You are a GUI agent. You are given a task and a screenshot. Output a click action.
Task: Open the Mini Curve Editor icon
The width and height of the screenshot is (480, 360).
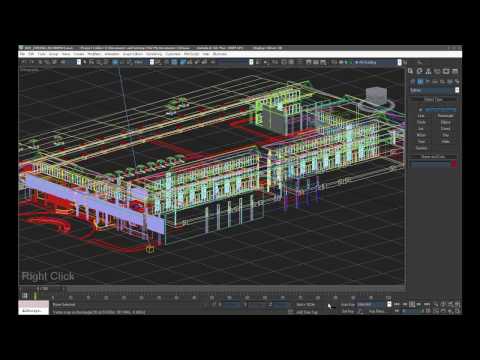pyautogui.click(x=25, y=295)
